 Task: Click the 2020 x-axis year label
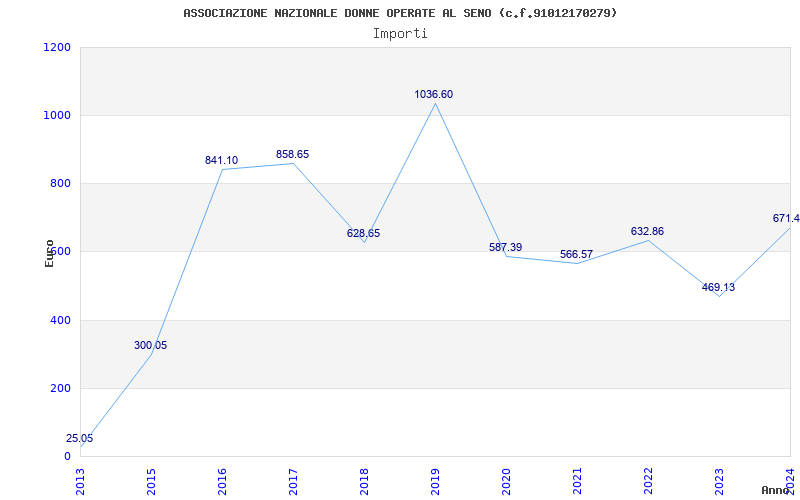(506, 482)
